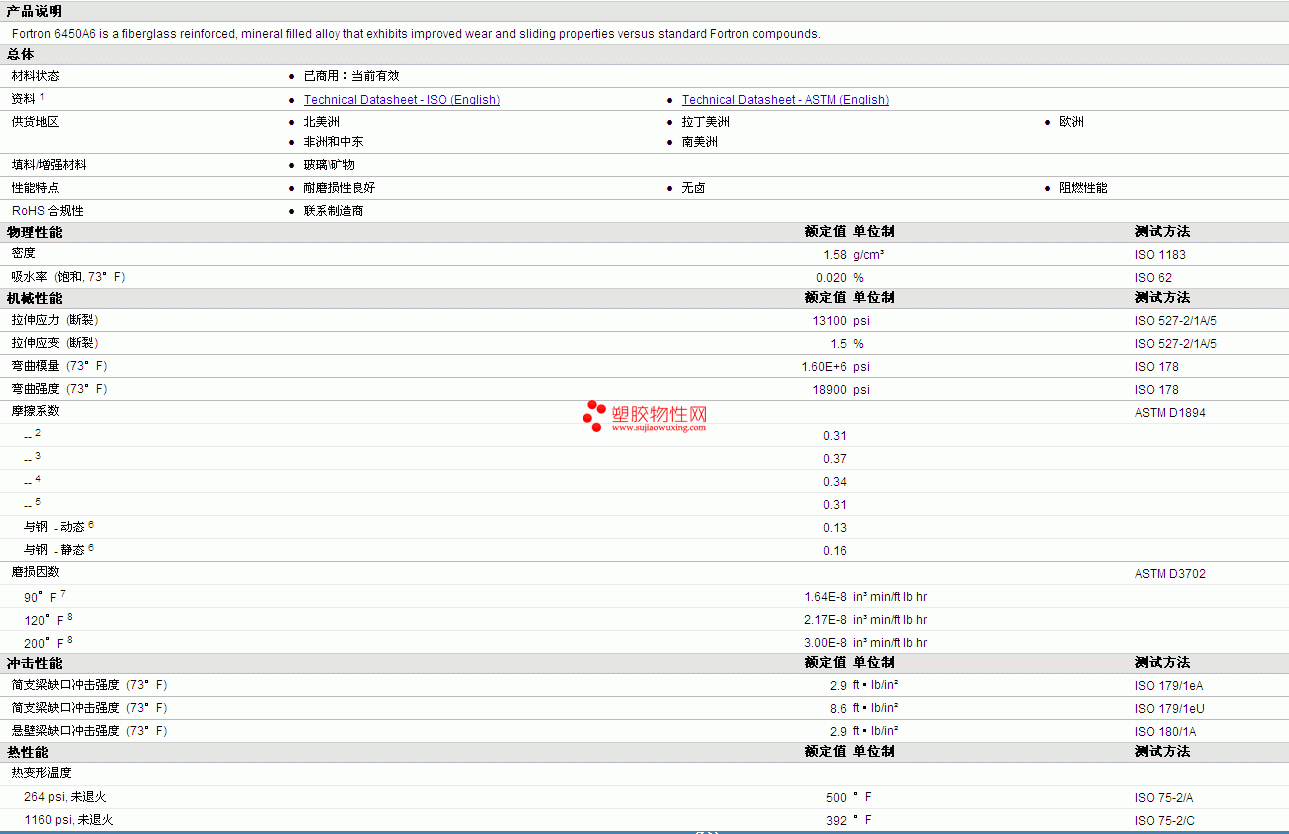Select the 材料状态 row label
Screen dimensions: 1289x834
point(36,76)
